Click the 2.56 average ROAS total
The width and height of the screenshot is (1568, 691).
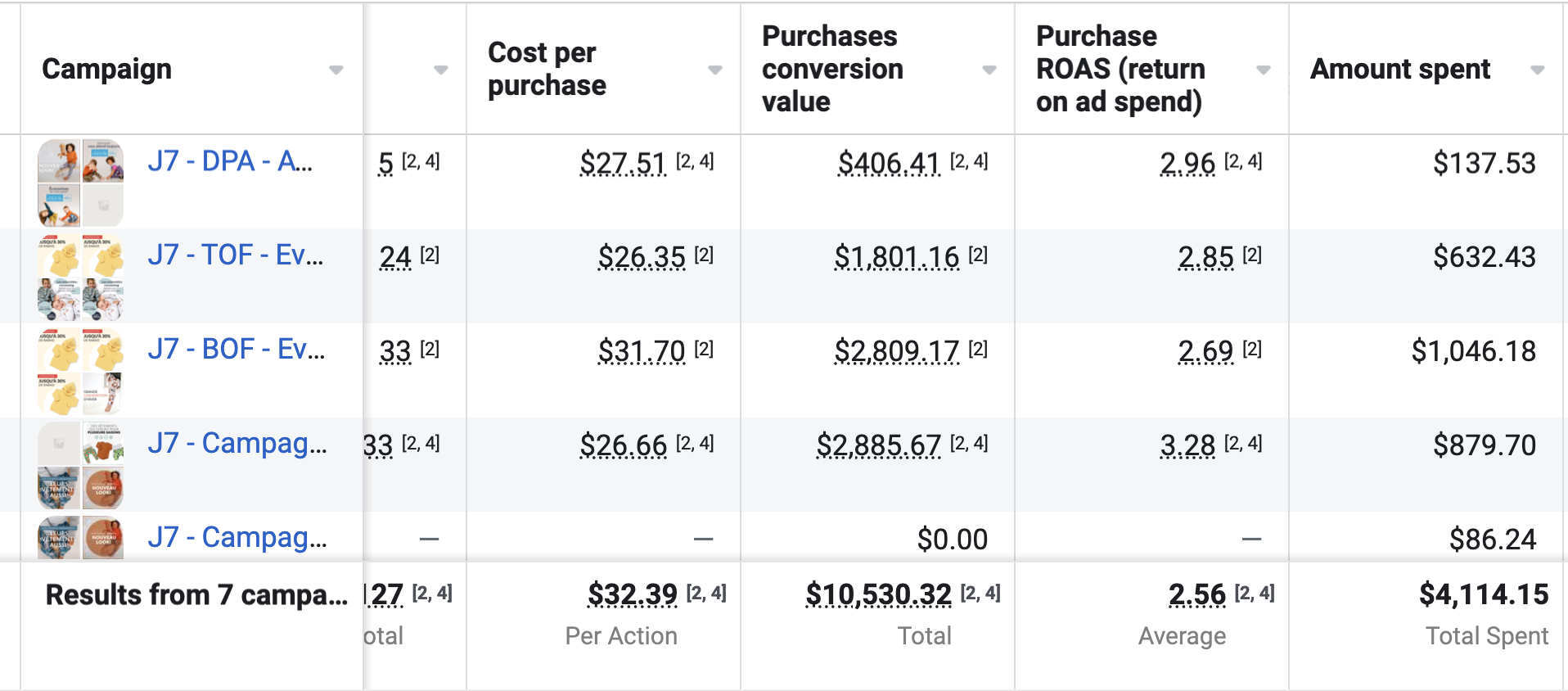1196,594
